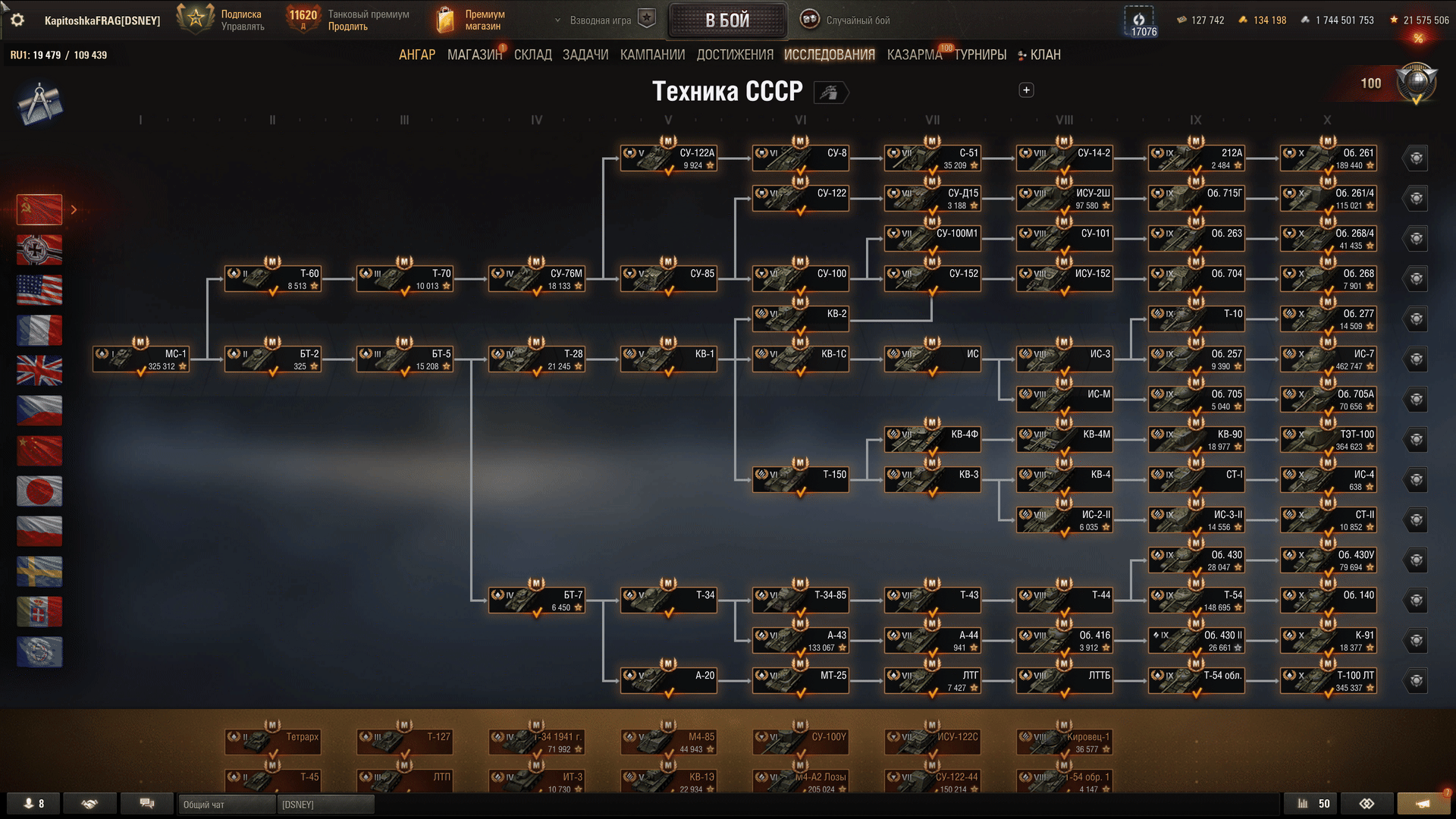Choose the France nation flag
Screen dimensions: 1456x819
(39, 330)
